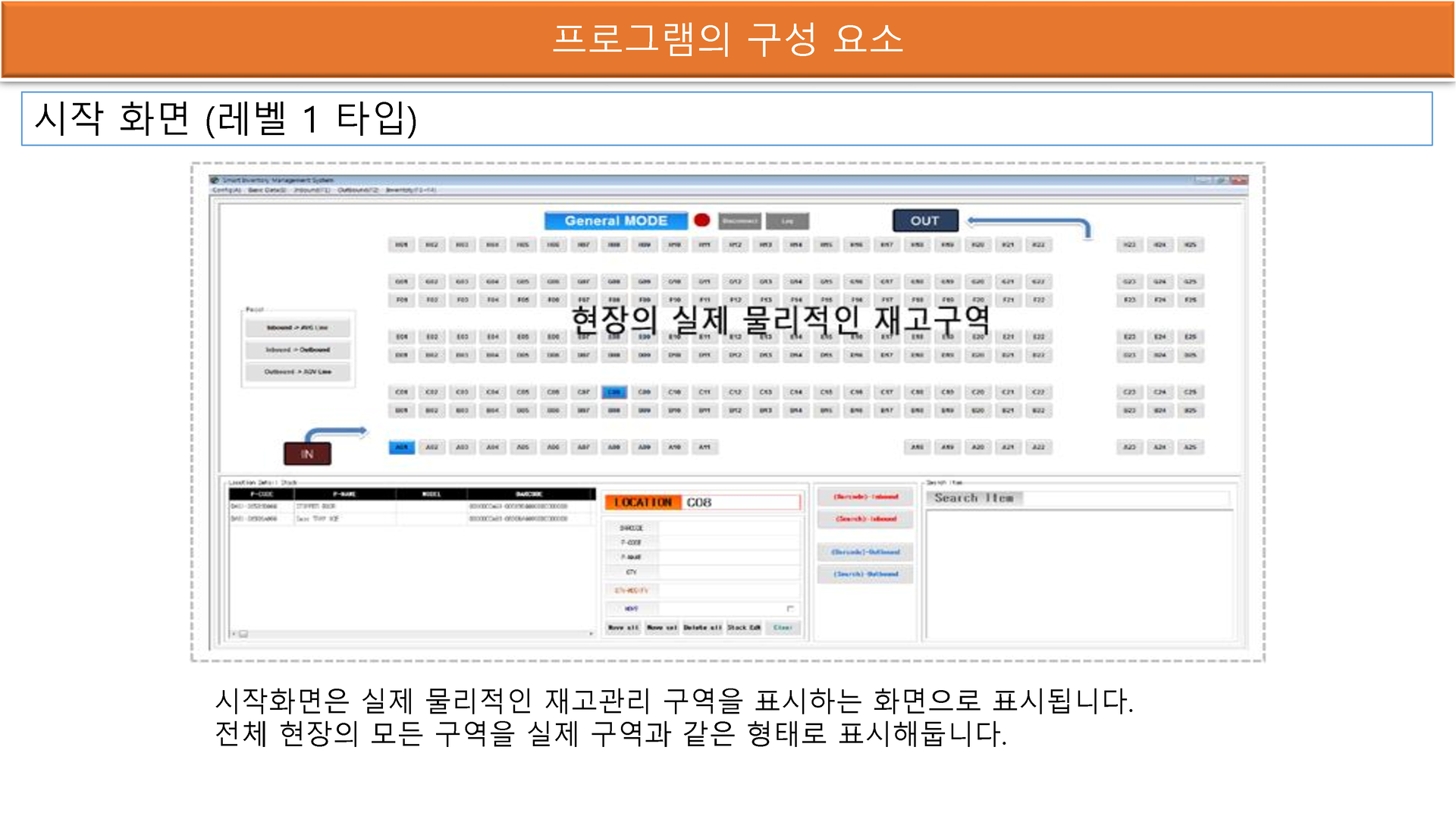Click the P-NAME input field
Viewport: 1456px width, 819px height.
pyautogui.click(x=730, y=557)
